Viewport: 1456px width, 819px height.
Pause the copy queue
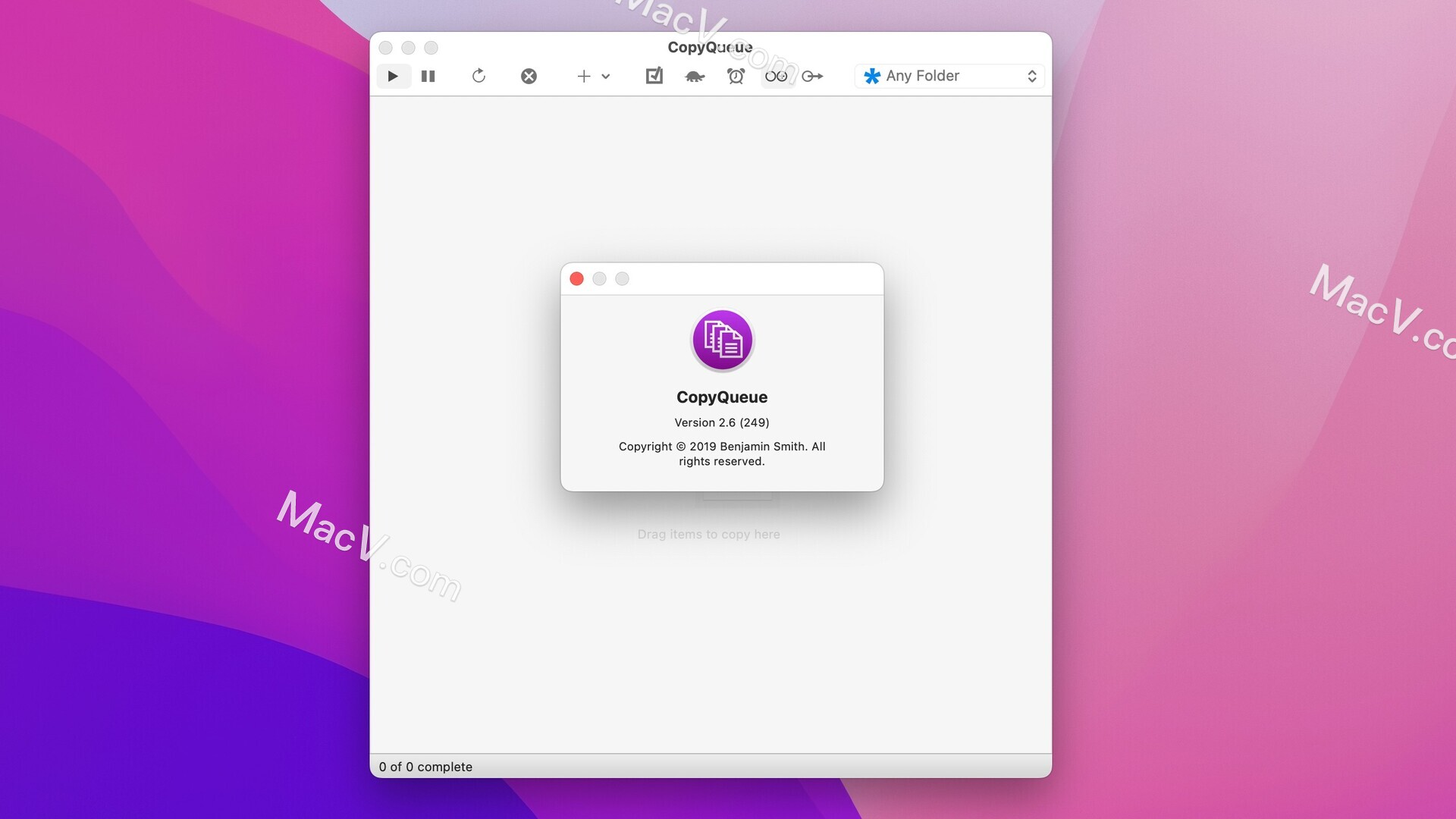point(428,76)
